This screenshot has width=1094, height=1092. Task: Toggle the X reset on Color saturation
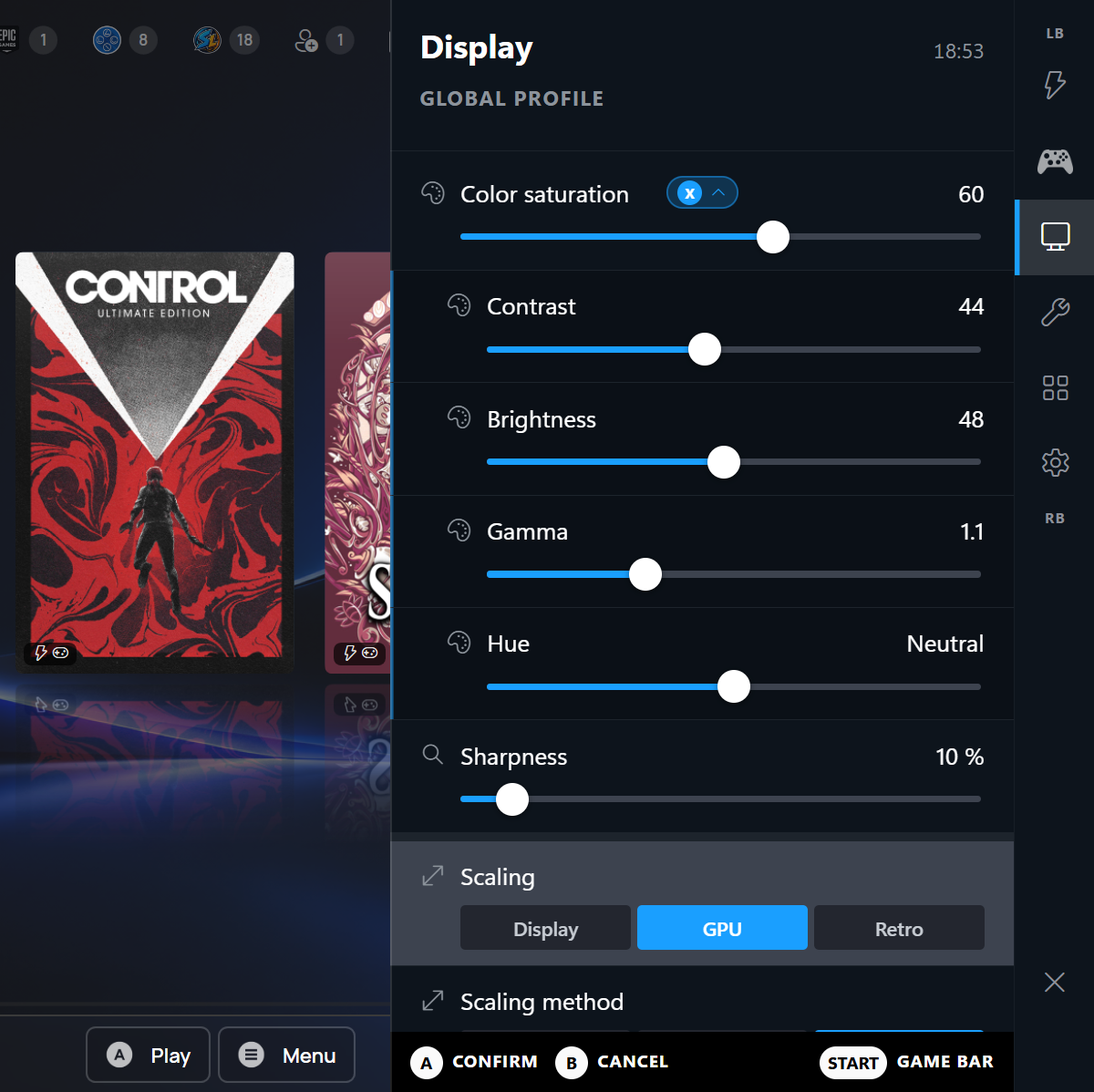pos(690,193)
